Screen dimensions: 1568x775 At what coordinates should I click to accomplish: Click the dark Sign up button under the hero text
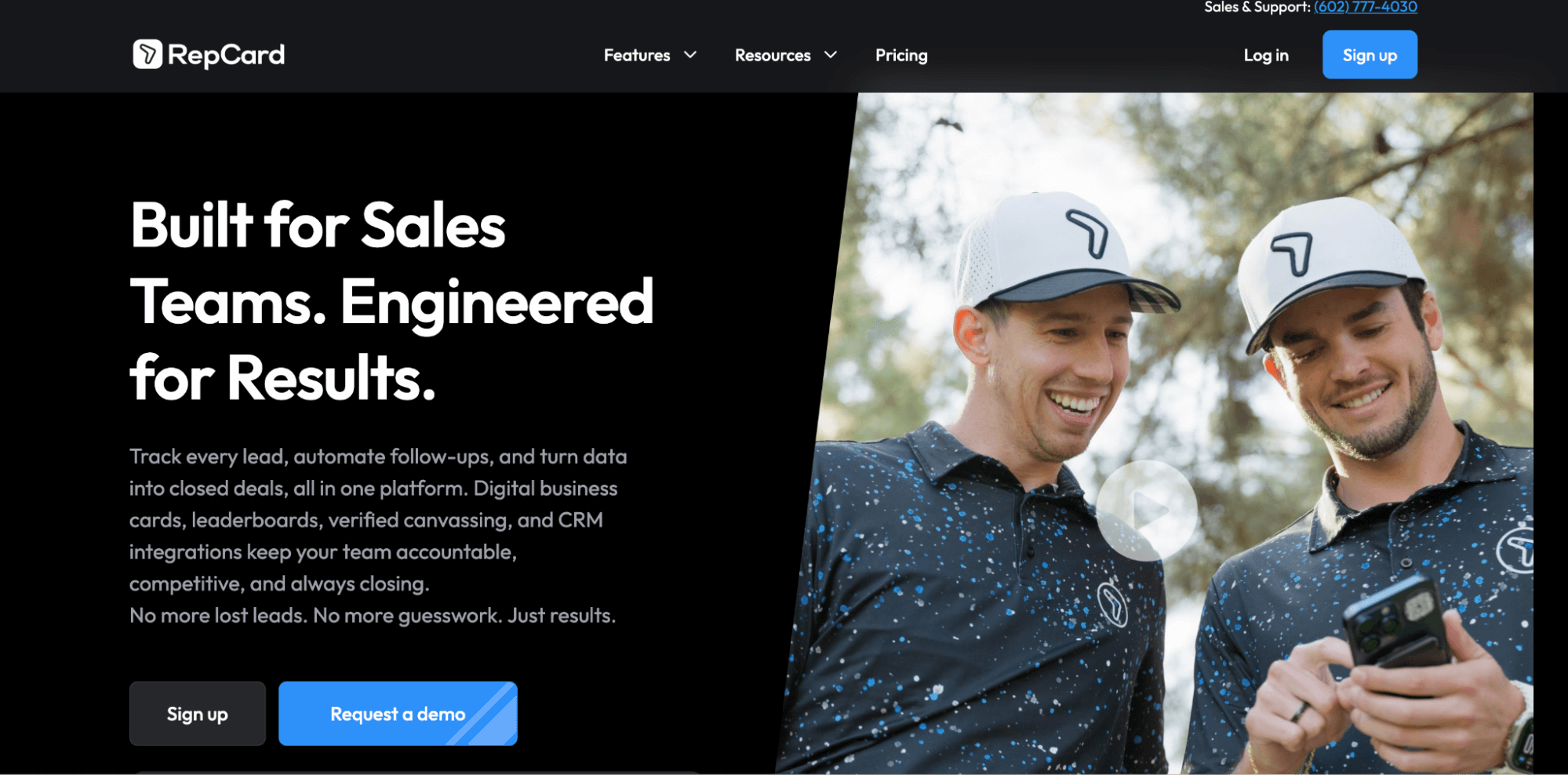(x=198, y=713)
